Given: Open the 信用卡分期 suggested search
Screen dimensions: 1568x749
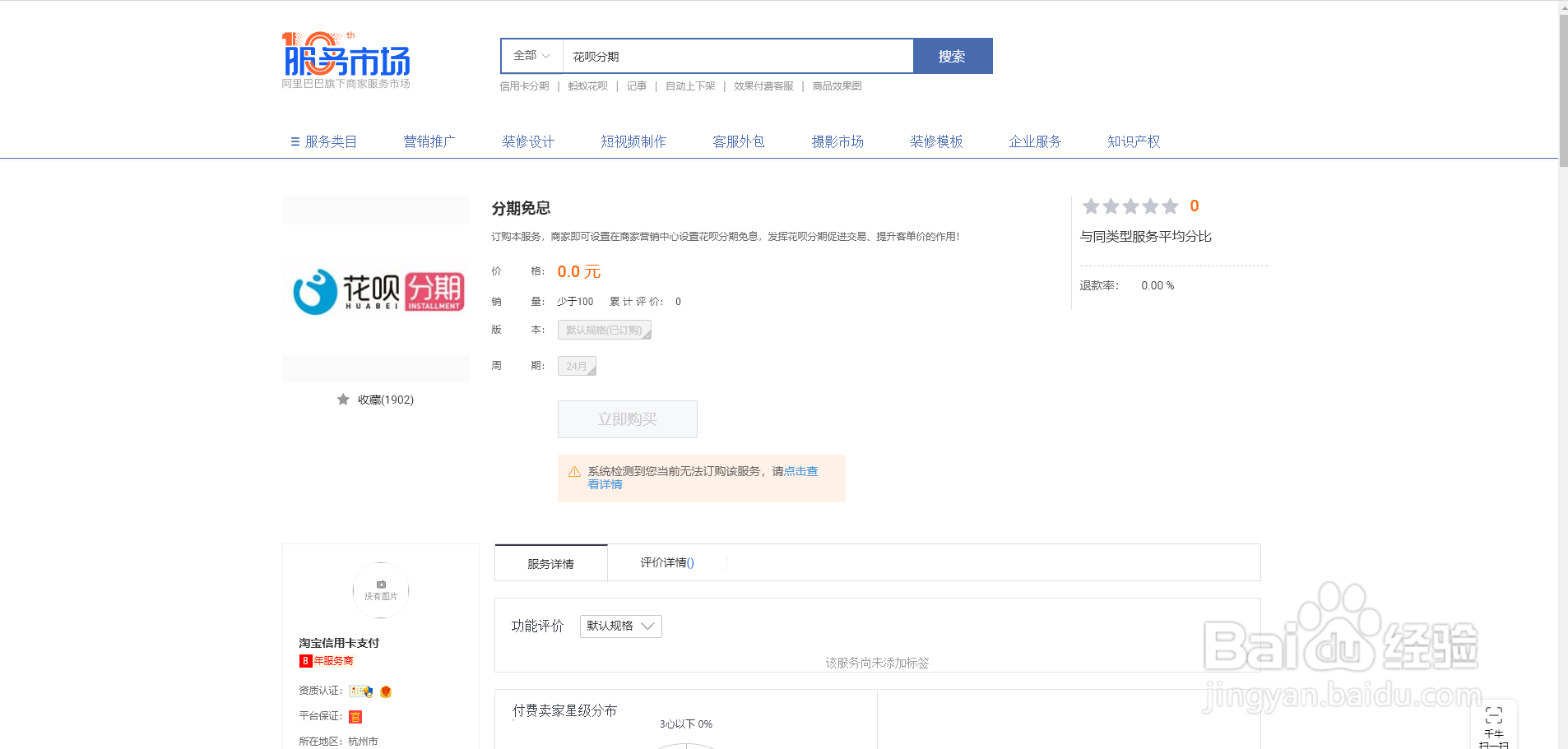Looking at the screenshot, I should [x=524, y=86].
